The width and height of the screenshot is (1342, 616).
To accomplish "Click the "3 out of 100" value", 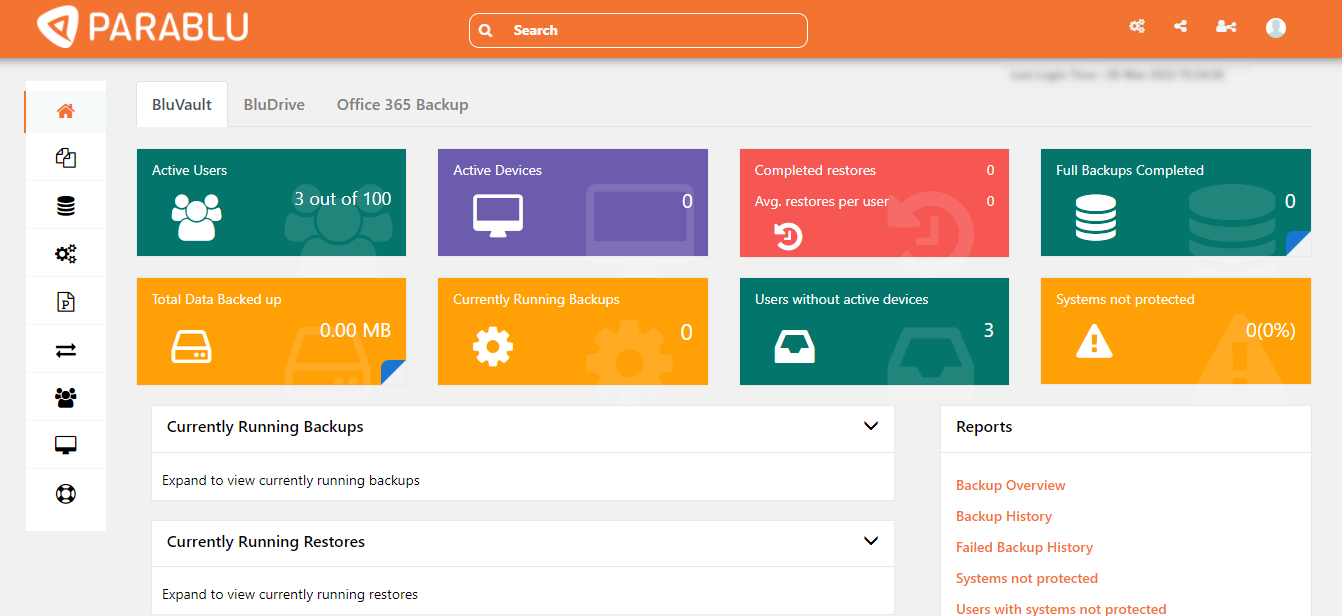I will [342, 199].
